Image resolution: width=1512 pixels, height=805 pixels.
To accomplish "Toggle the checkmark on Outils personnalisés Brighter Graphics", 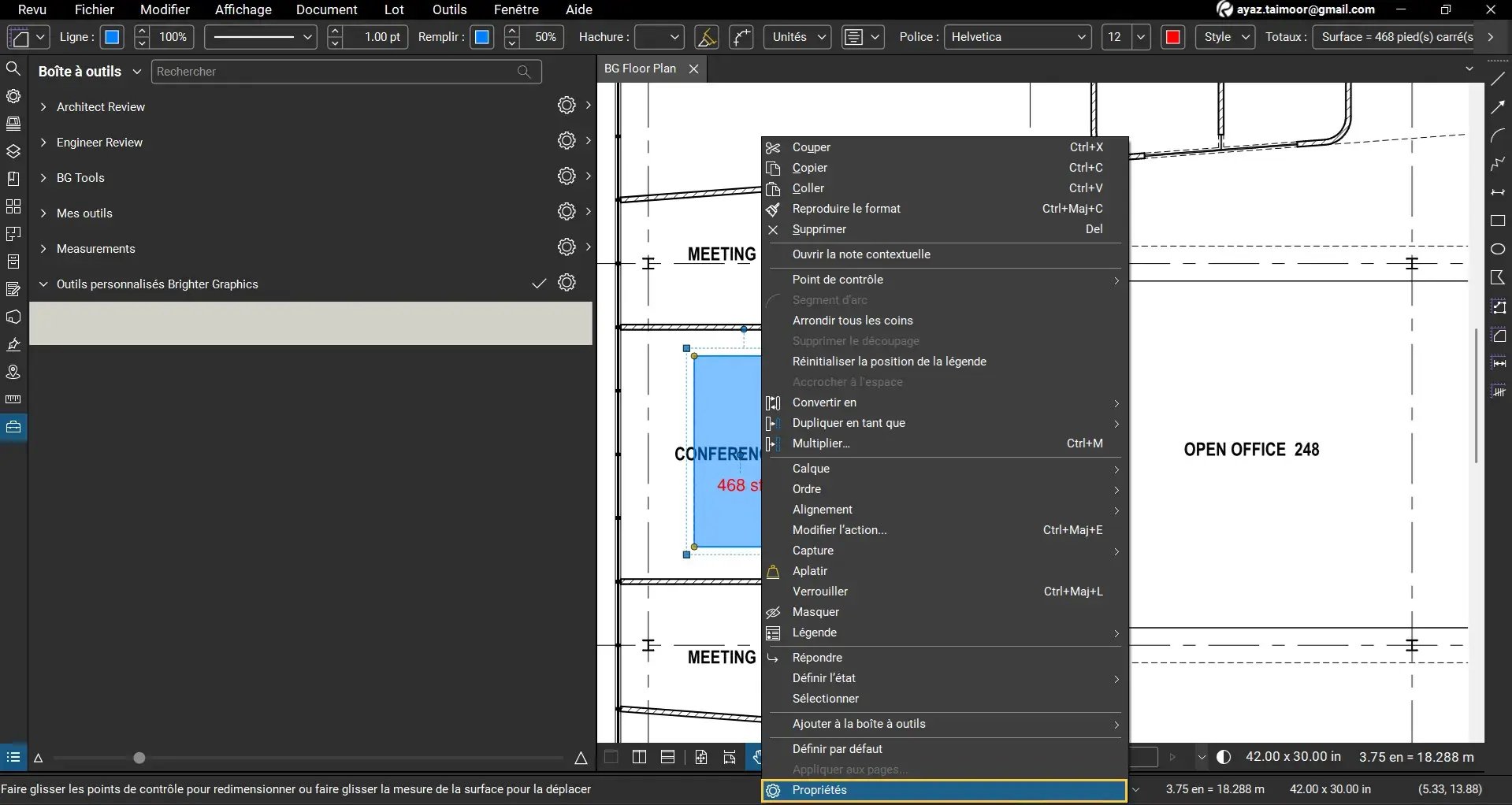I will (538, 283).
